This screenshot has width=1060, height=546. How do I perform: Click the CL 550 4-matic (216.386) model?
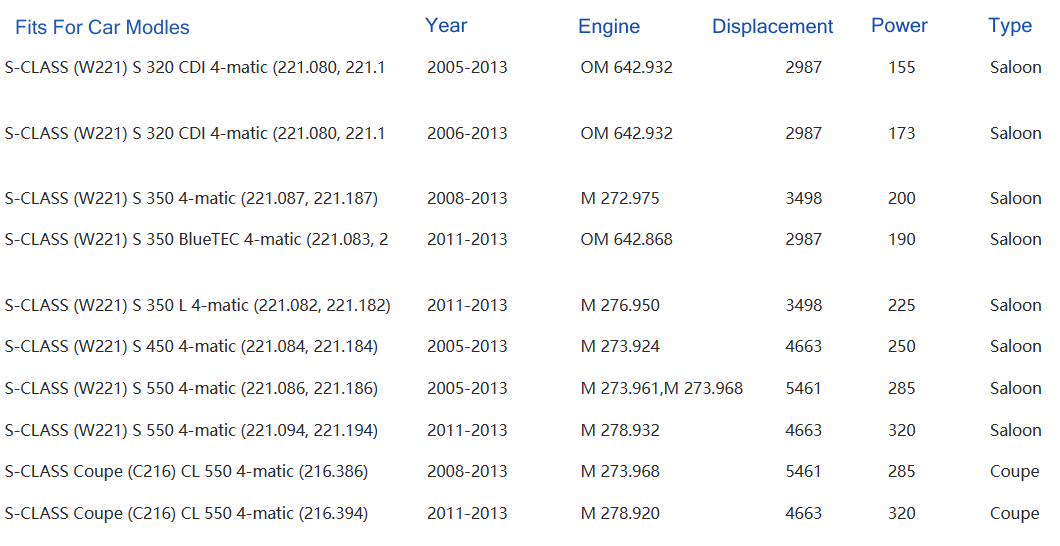tap(186, 471)
